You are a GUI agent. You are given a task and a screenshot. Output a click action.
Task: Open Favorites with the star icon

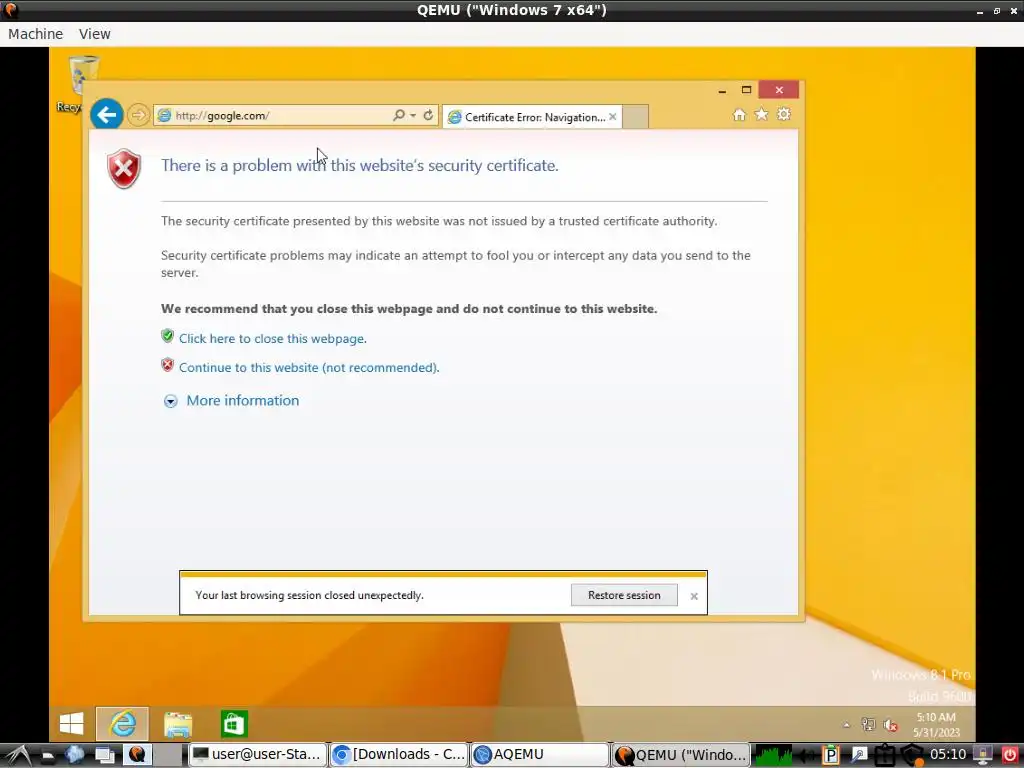click(x=761, y=115)
